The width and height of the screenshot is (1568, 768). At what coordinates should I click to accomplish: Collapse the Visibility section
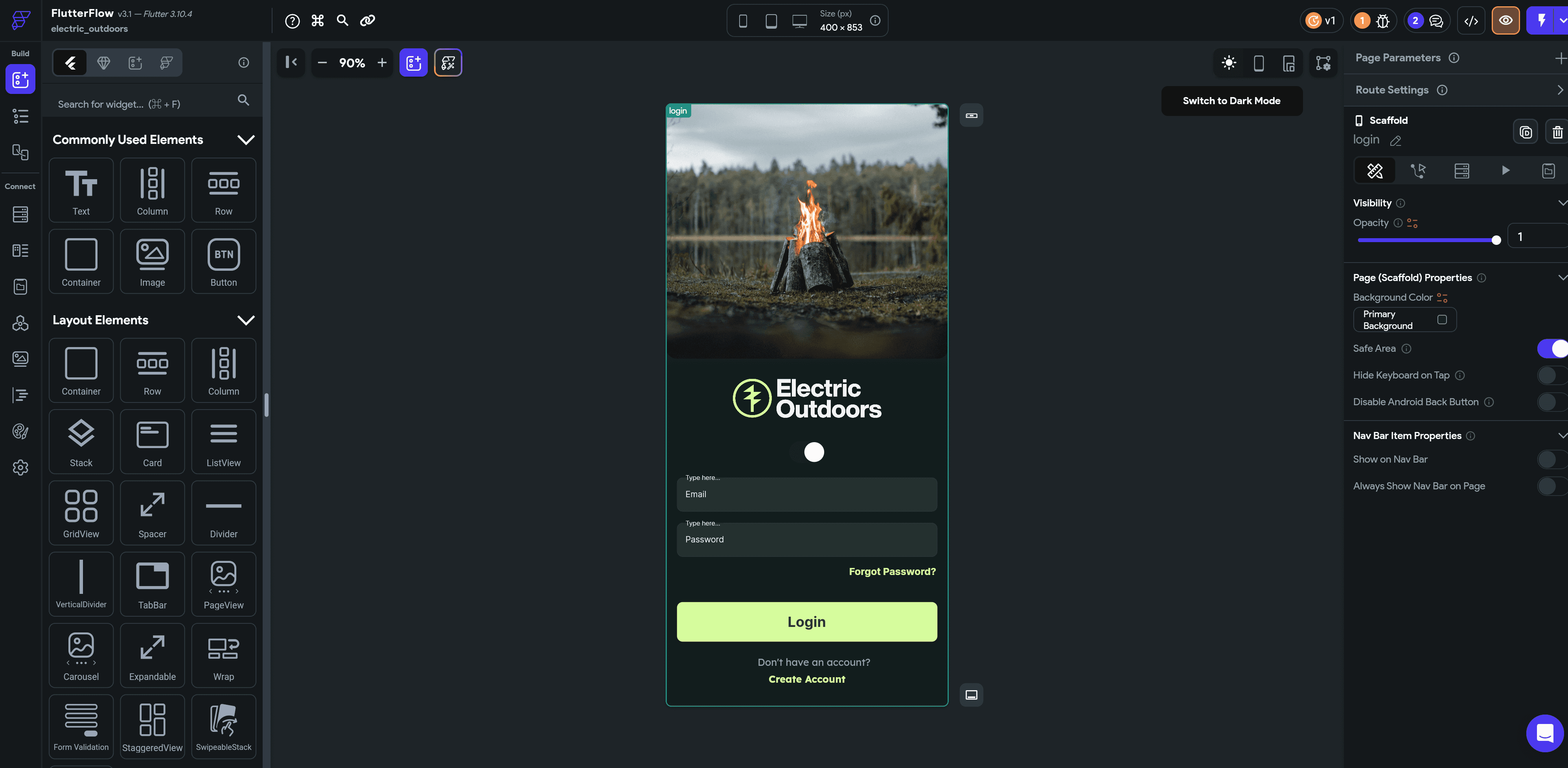point(1562,203)
